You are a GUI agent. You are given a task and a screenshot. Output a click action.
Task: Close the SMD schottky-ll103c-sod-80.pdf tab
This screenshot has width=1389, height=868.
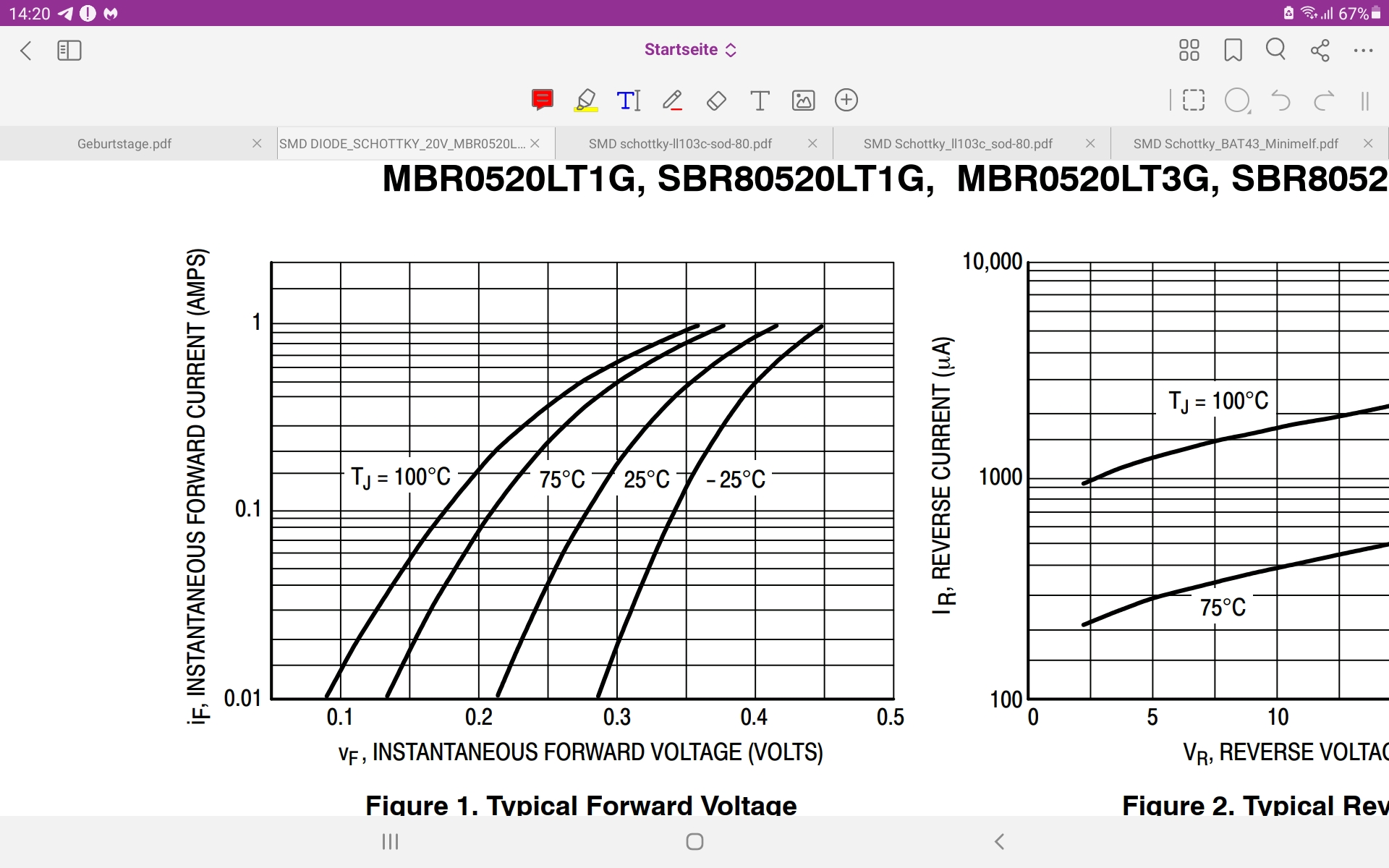pyautogui.click(x=812, y=143)
